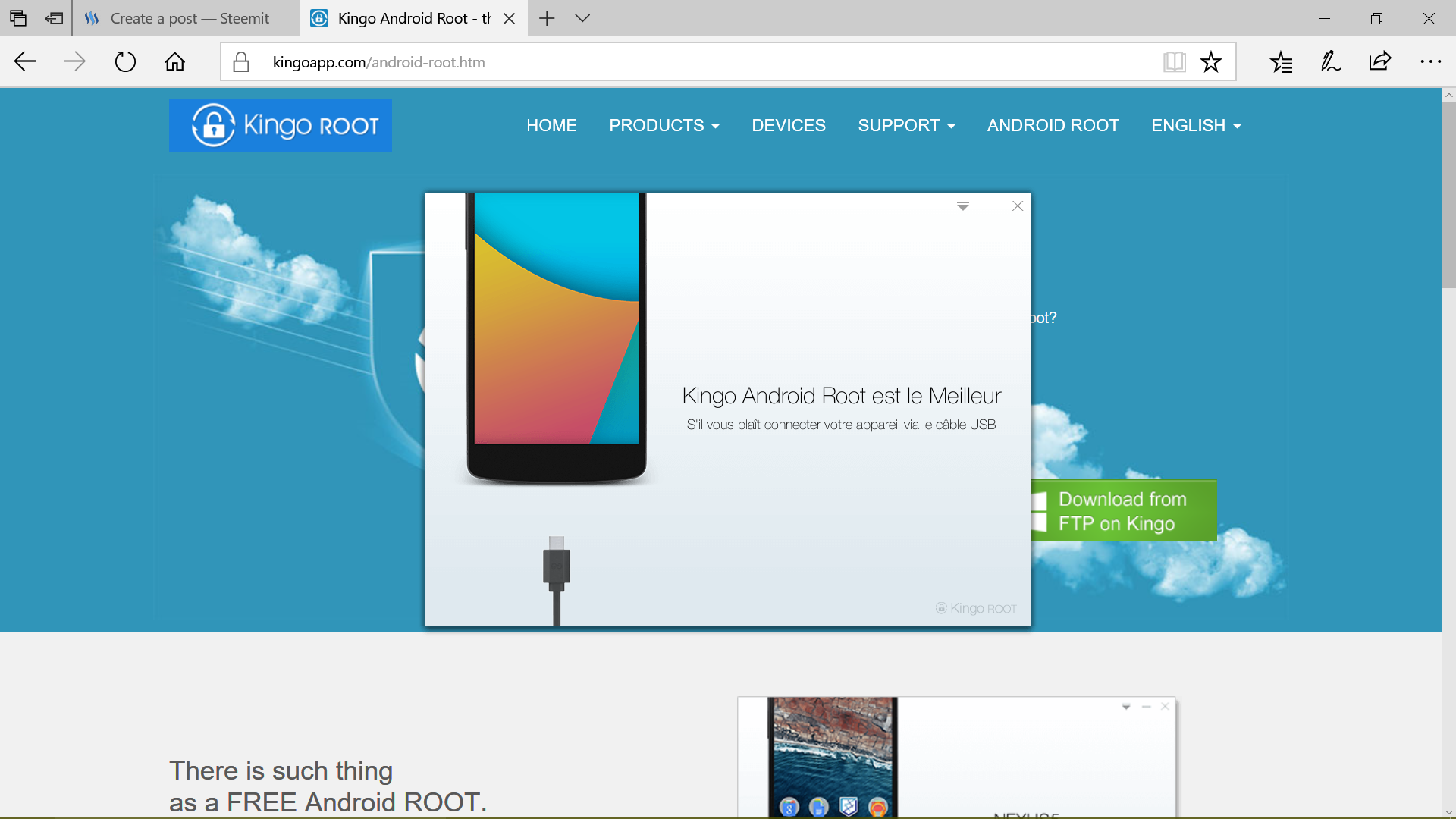Click the Set tabs aside icon
This screenshot has width=1456, height=819.
pos(54,18)
